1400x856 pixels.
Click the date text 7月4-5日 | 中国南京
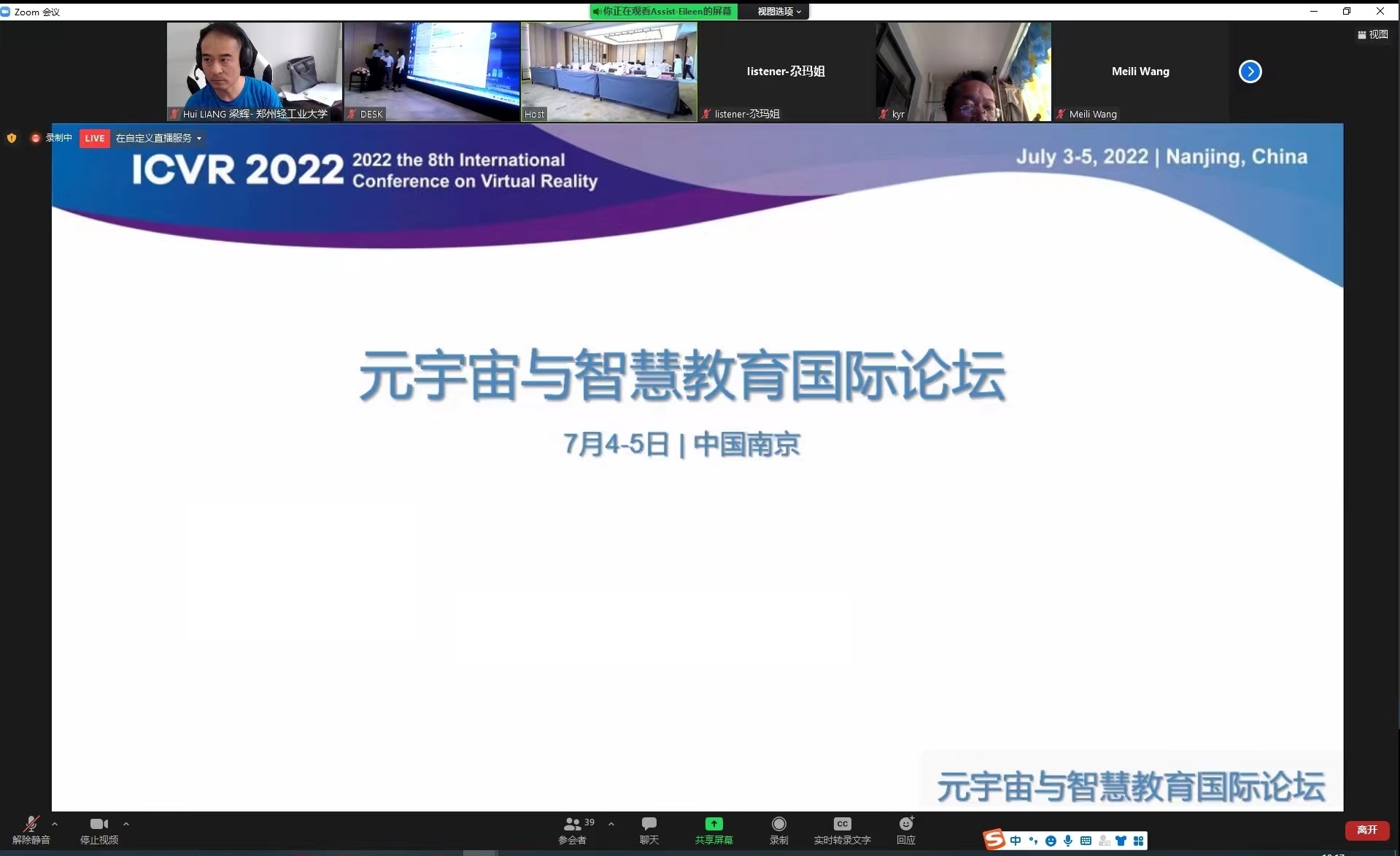681,444
